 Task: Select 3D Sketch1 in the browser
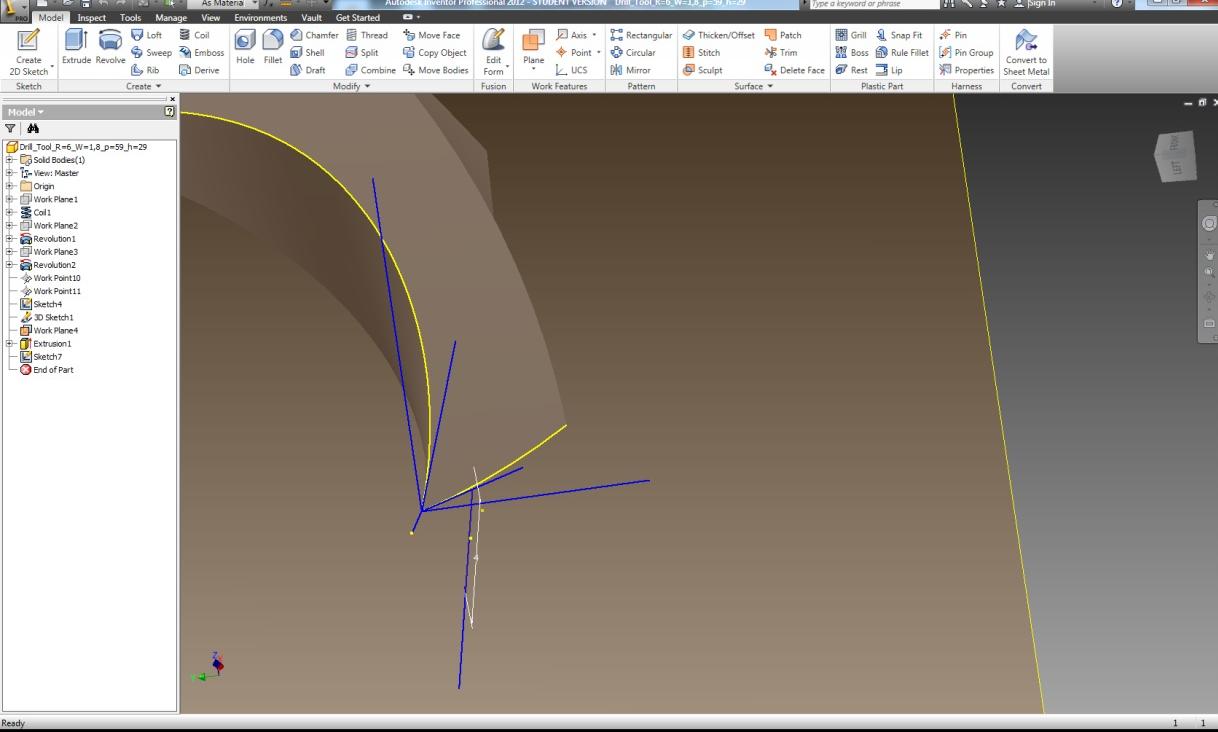tap(46, 317)
